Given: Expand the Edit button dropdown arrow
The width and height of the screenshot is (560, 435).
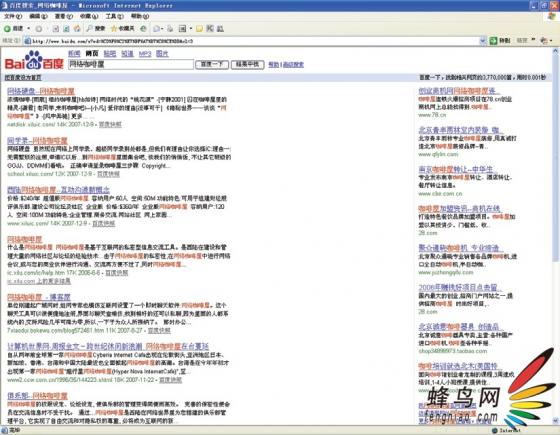Looking at the screenshot, I should pyautogui.click(x=191, y=29).
